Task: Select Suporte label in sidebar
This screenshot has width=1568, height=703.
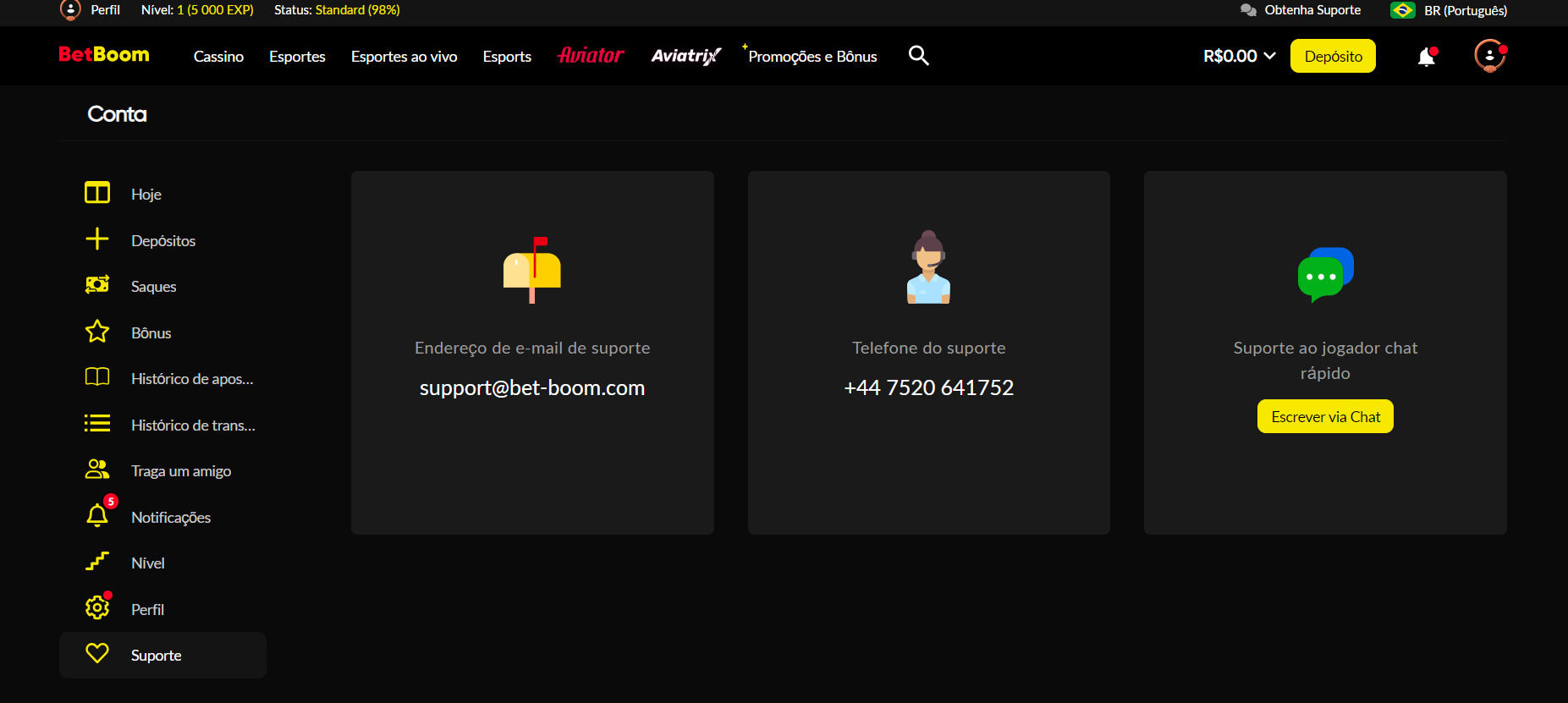Action: pyautogui.click(x=157, y=656)
